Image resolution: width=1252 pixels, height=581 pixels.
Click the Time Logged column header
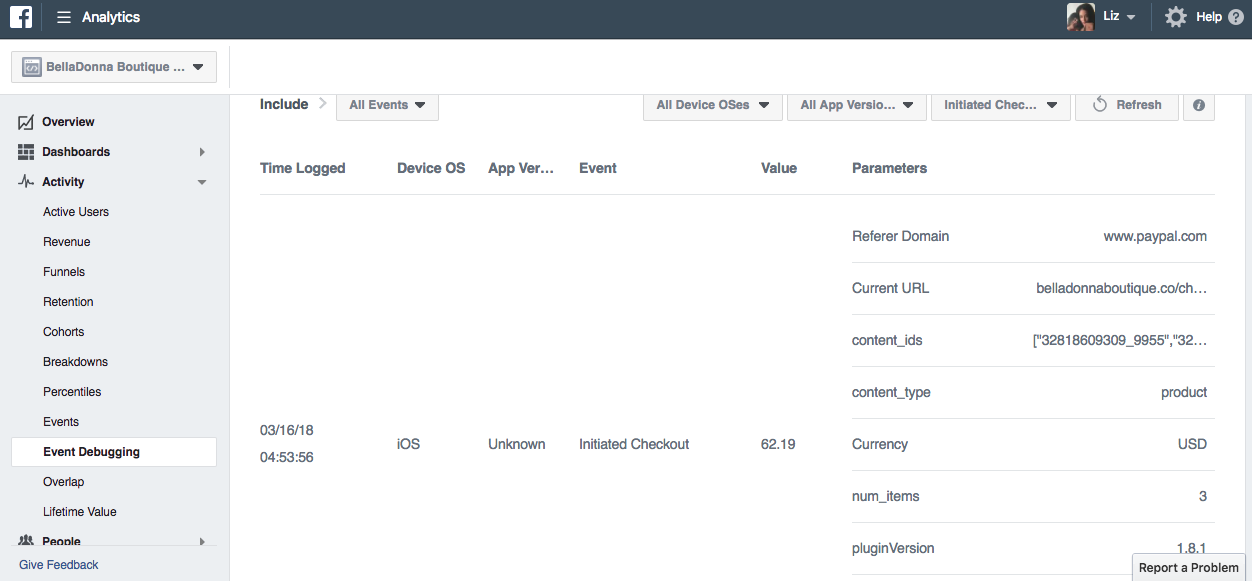tap(303, 168)
